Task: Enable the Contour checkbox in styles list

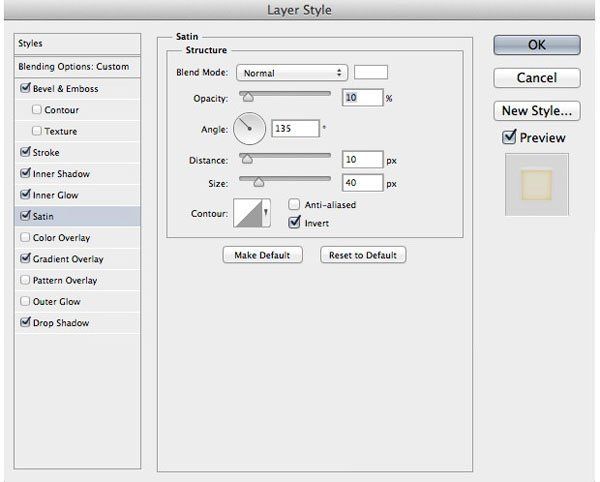Action: 37,109
